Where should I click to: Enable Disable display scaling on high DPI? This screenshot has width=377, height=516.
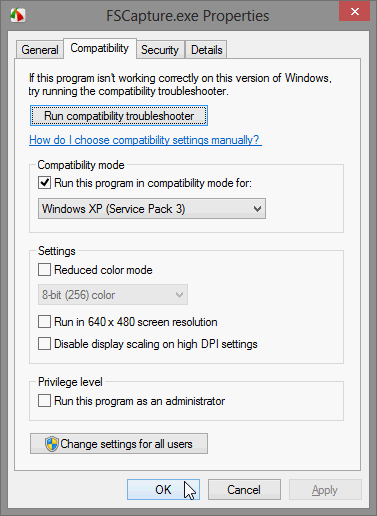(x=44, y=344)
